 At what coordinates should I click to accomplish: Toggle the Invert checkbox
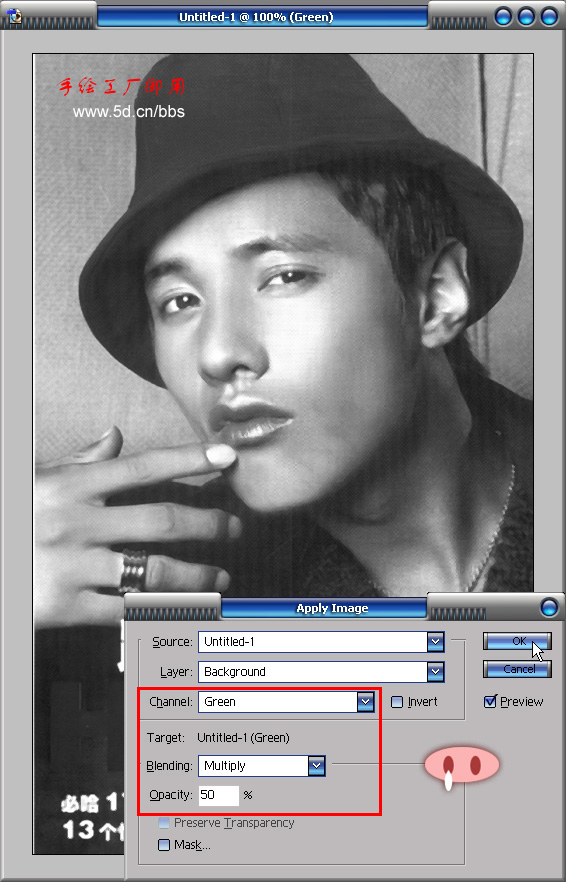pos(397,701)
